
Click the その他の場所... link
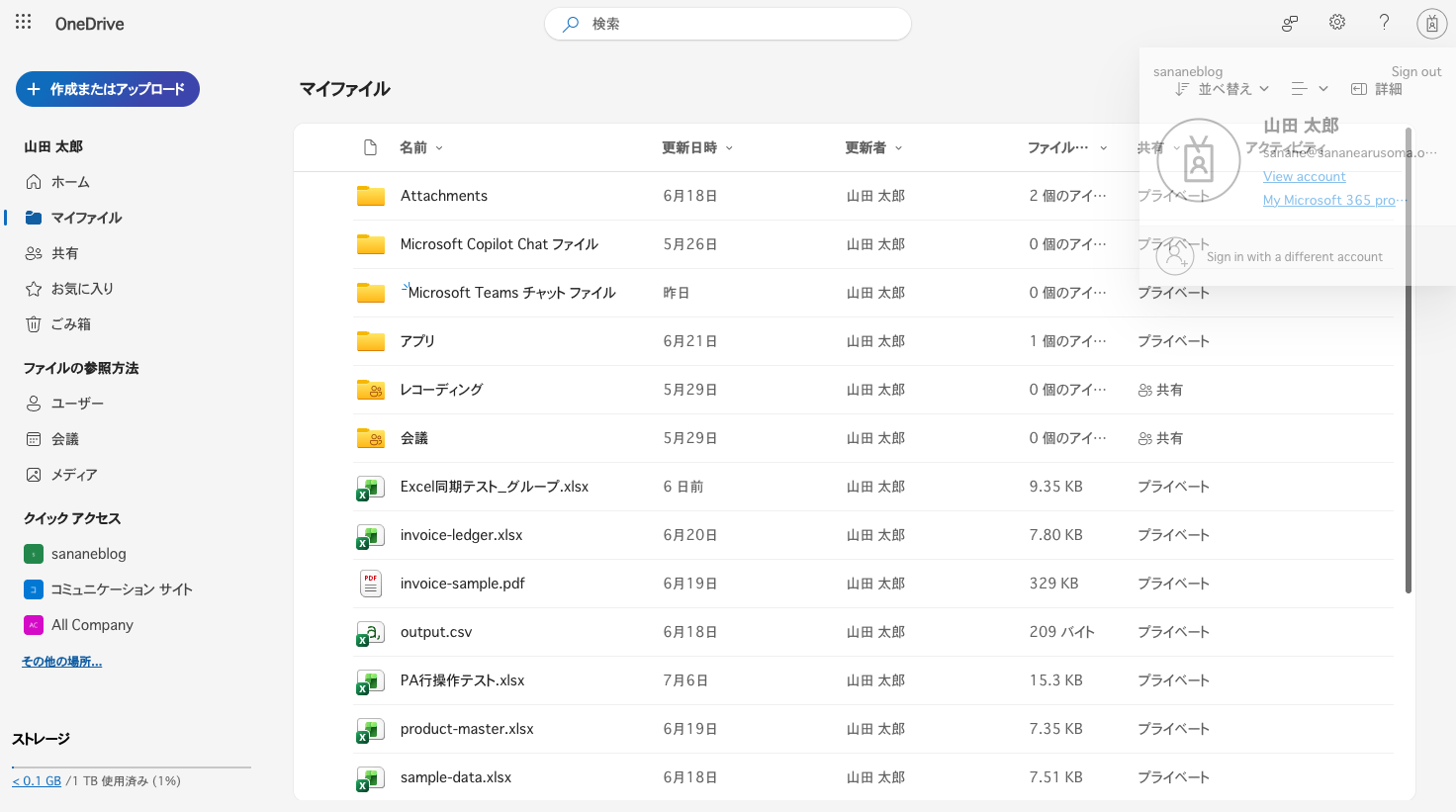pyautogui.click(x=62, y=662)
